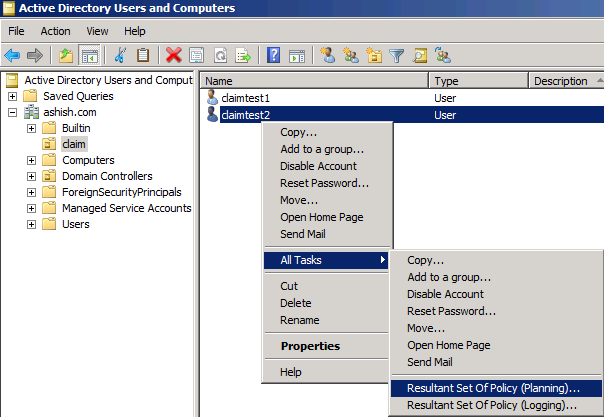This screenshot has height=417, width=604.
Task: Choose Help in the context menu
Action: 326,372
